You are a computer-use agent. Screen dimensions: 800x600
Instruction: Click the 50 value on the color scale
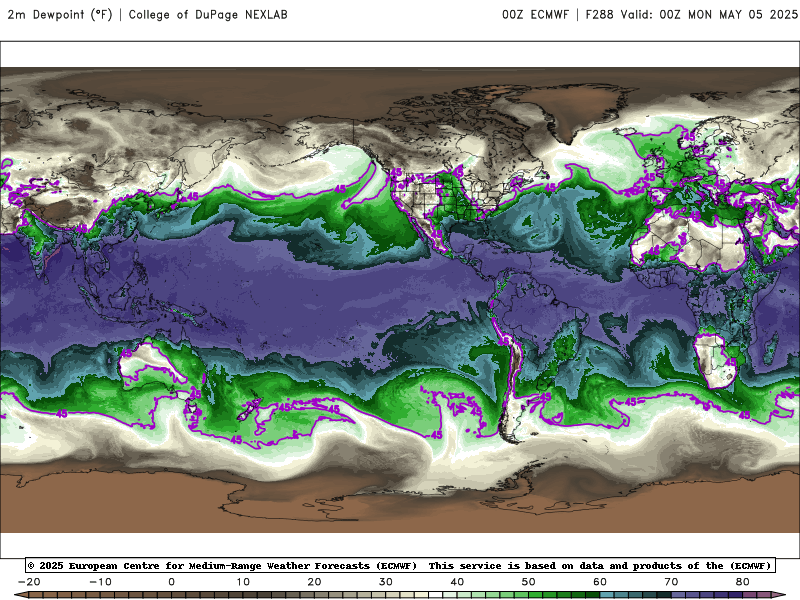[x=529, y=582]
